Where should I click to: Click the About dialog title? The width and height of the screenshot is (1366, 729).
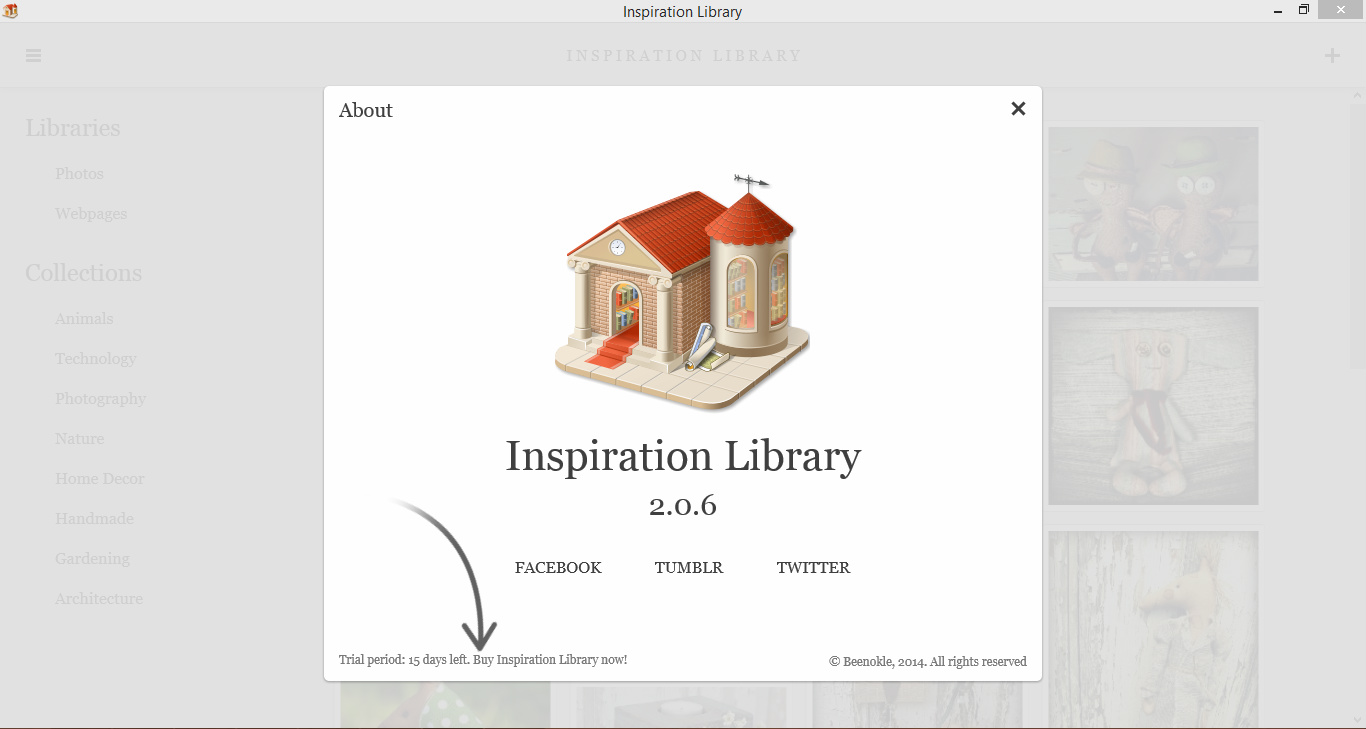366,111
